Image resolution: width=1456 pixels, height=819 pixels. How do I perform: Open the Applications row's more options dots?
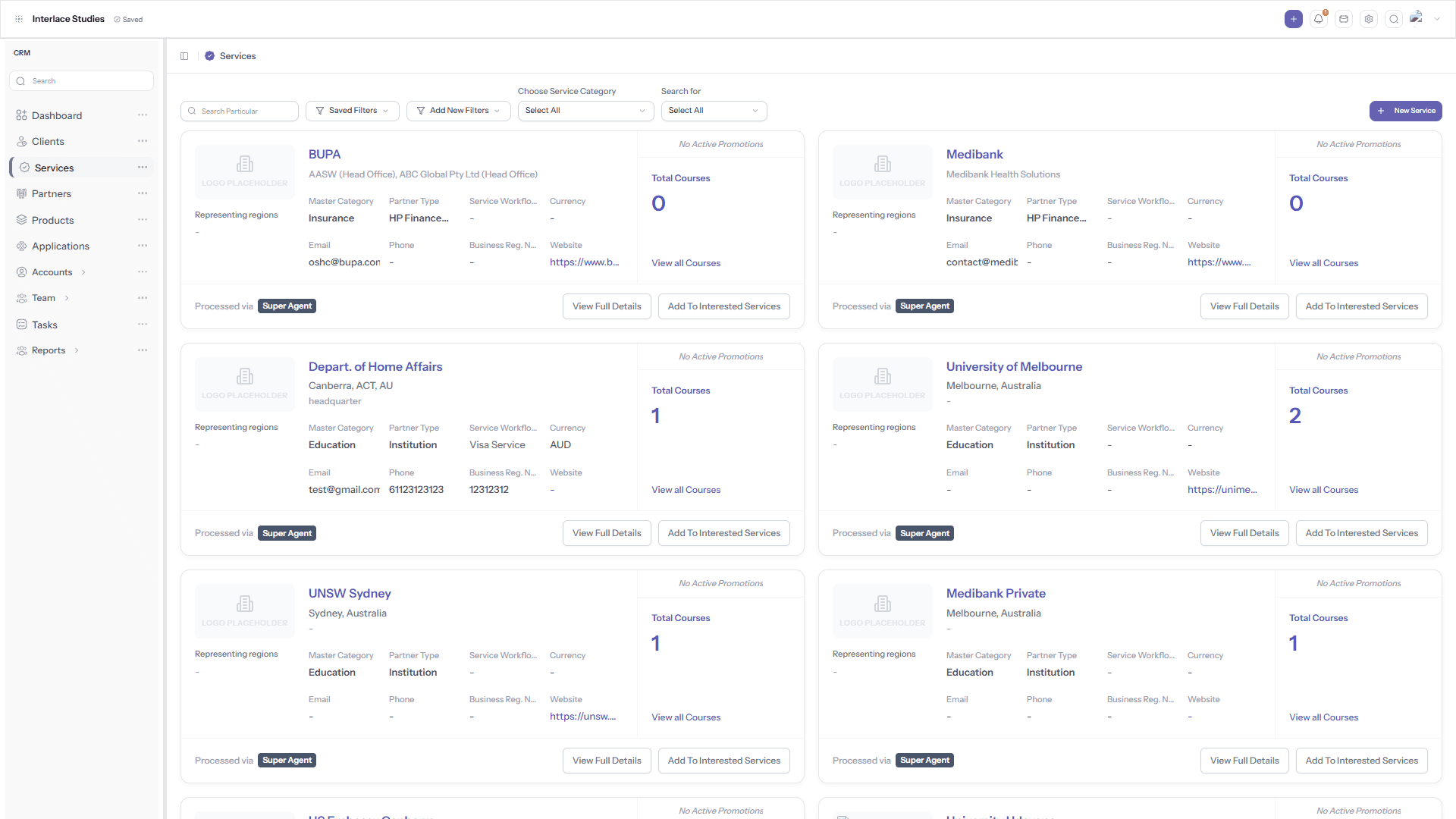(143, 246)
